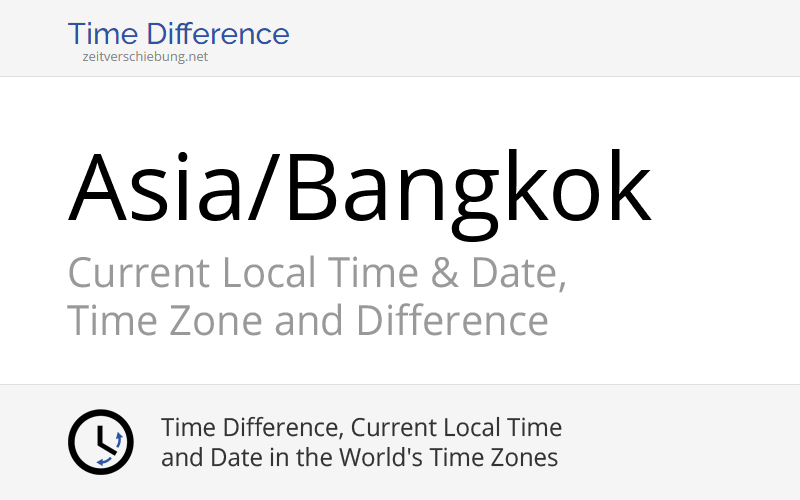The height and width of the screenshot is (500, 800).
Task: Click the zeitverschiebung.net domain text
Action: [x=146, y=57]
